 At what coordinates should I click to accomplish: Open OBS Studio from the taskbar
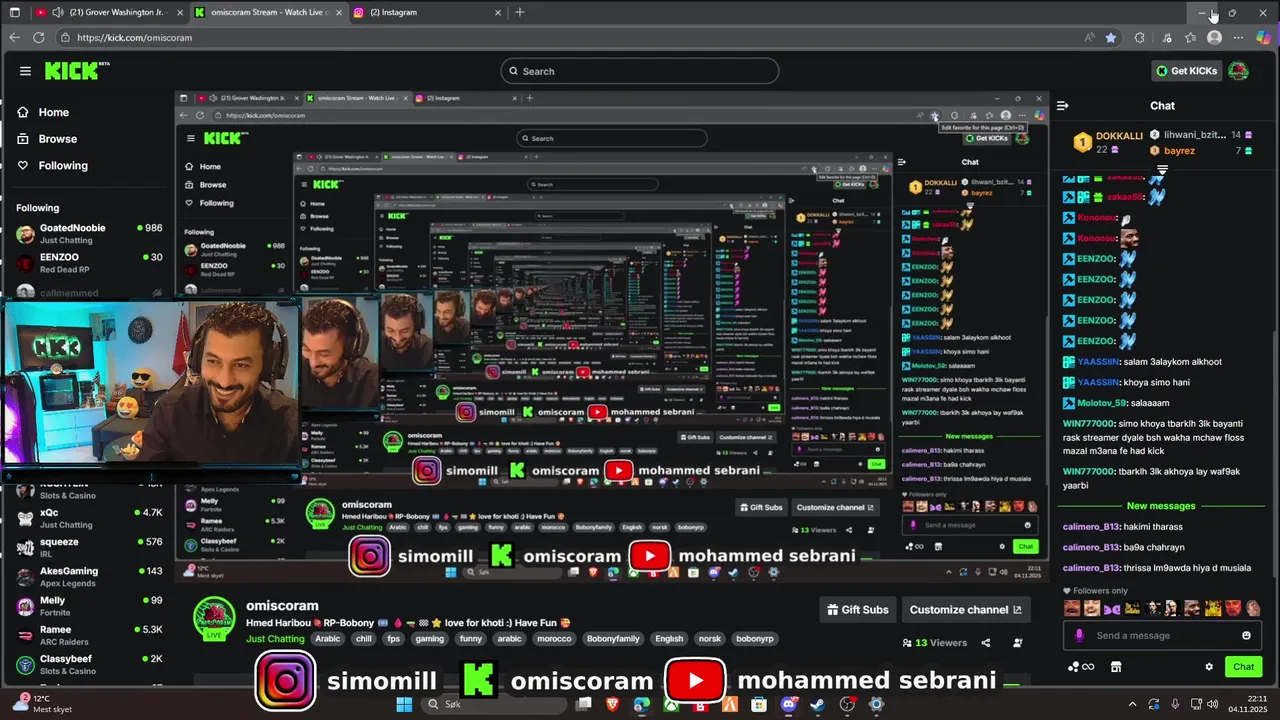847,704
